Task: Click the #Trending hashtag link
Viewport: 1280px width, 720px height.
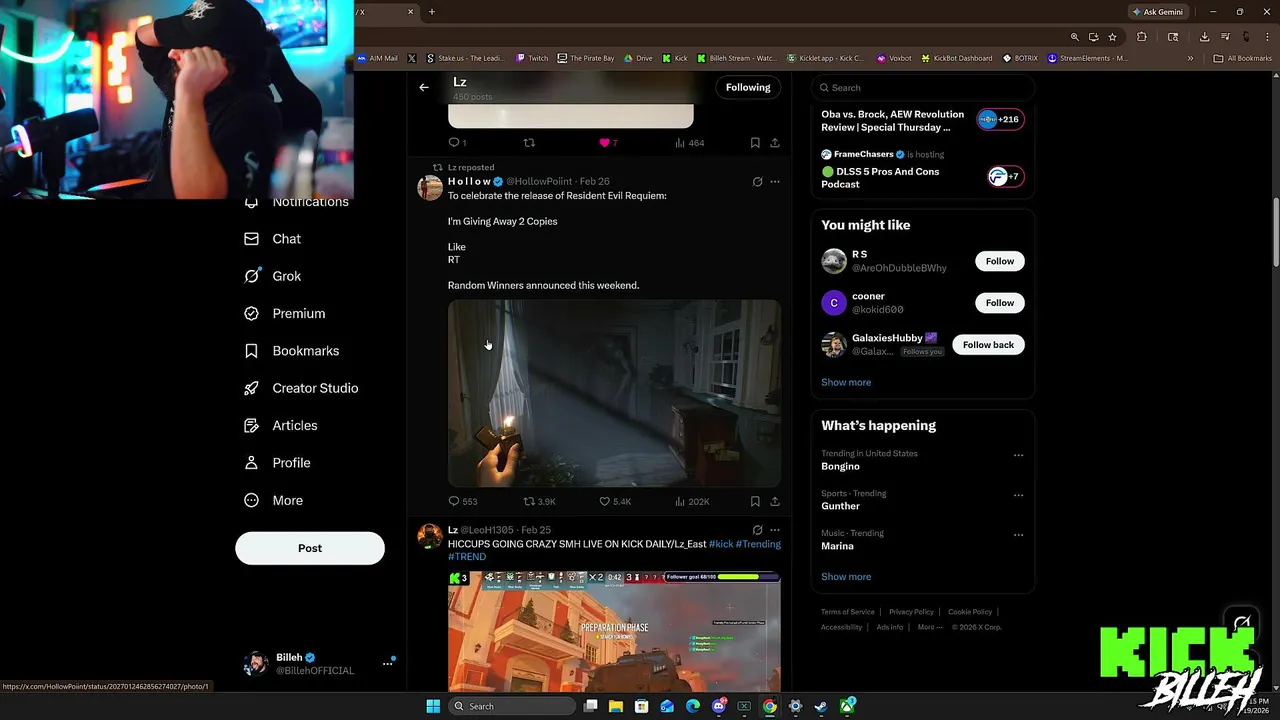Action: (758, 544)
